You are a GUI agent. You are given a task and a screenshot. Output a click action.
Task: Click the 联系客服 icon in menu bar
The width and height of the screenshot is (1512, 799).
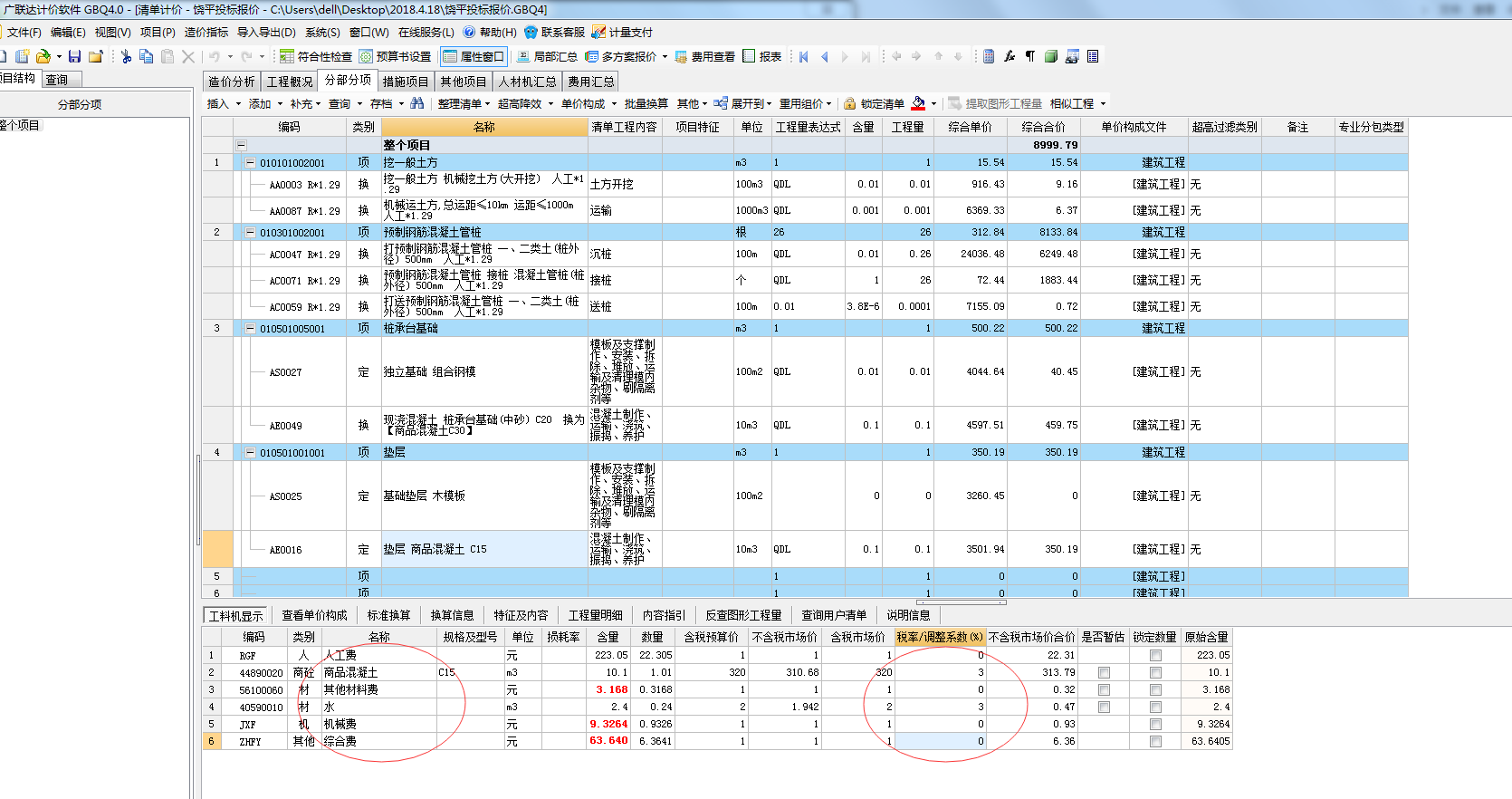coord(531,32)
